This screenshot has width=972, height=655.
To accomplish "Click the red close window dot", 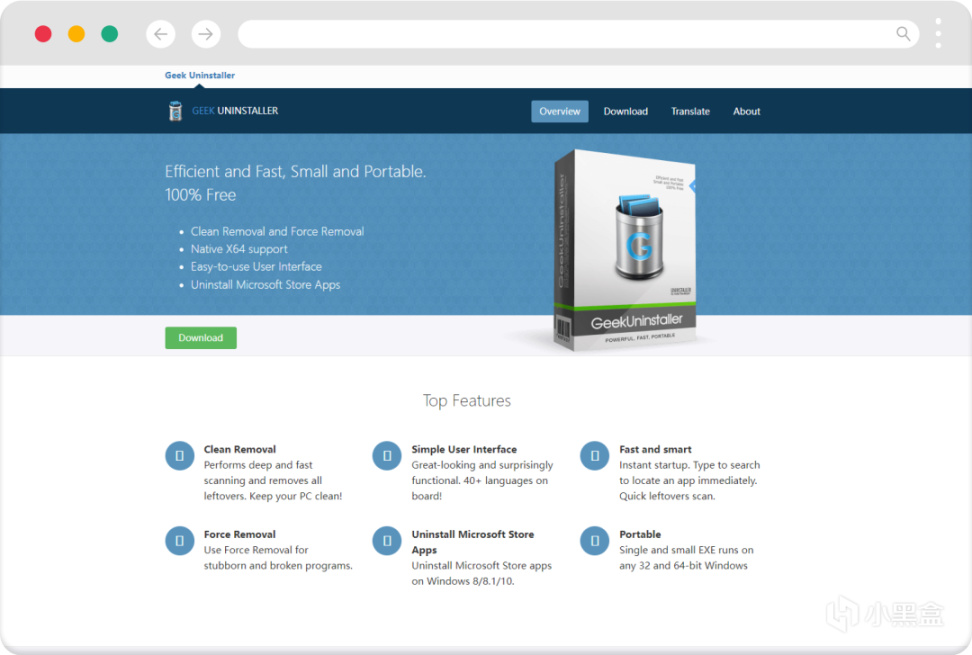I will [43, 34].
